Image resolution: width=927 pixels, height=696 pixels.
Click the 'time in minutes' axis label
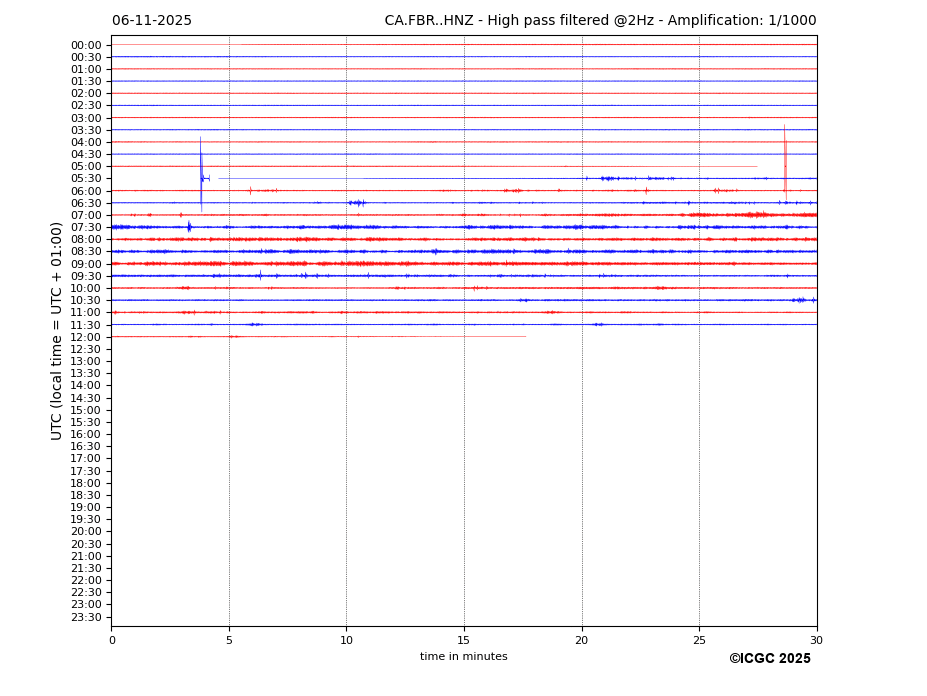(x=463, y=657)
